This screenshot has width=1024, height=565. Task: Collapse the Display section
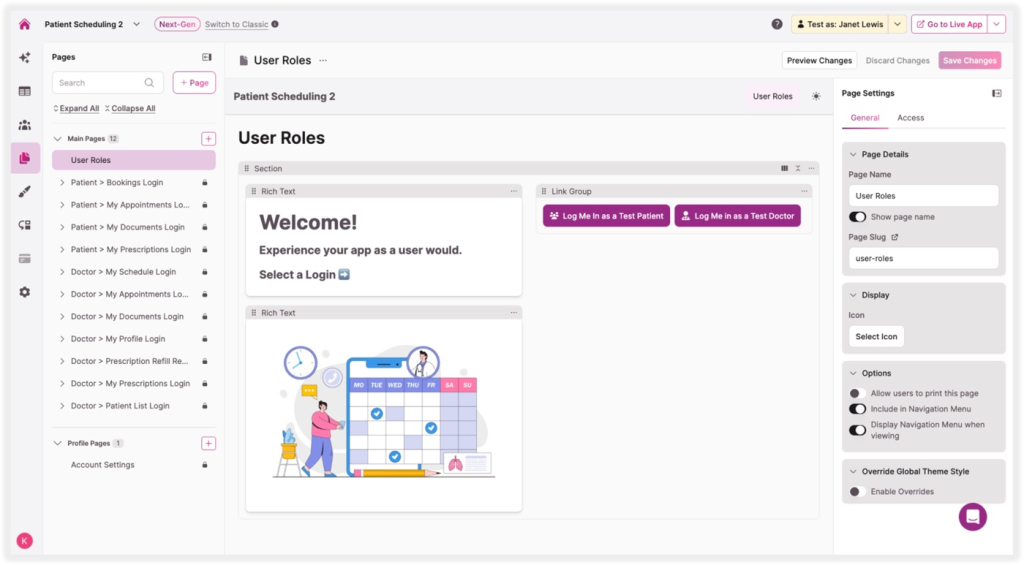point(853,295)
